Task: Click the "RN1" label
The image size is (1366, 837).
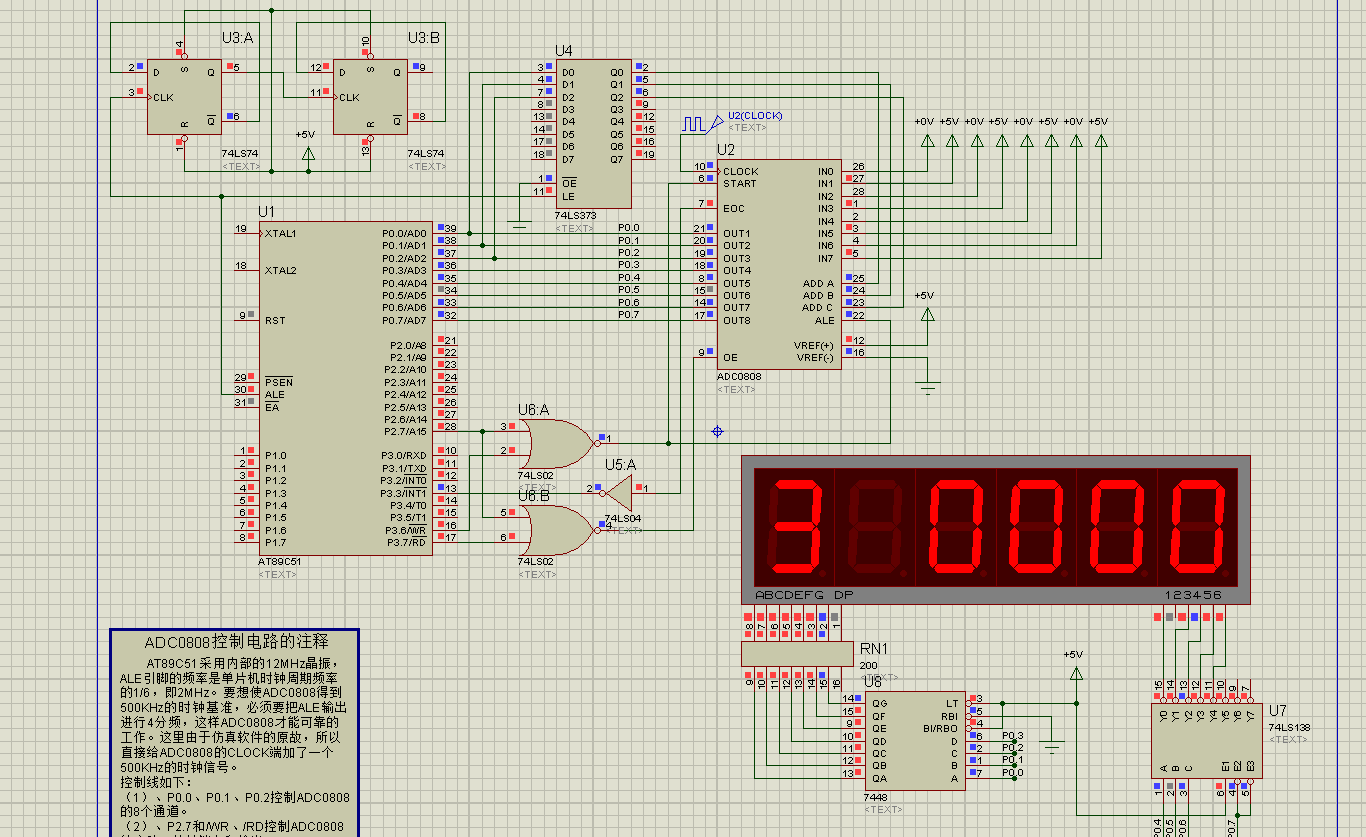Action: pyautogui.click(x=874, y=648)
